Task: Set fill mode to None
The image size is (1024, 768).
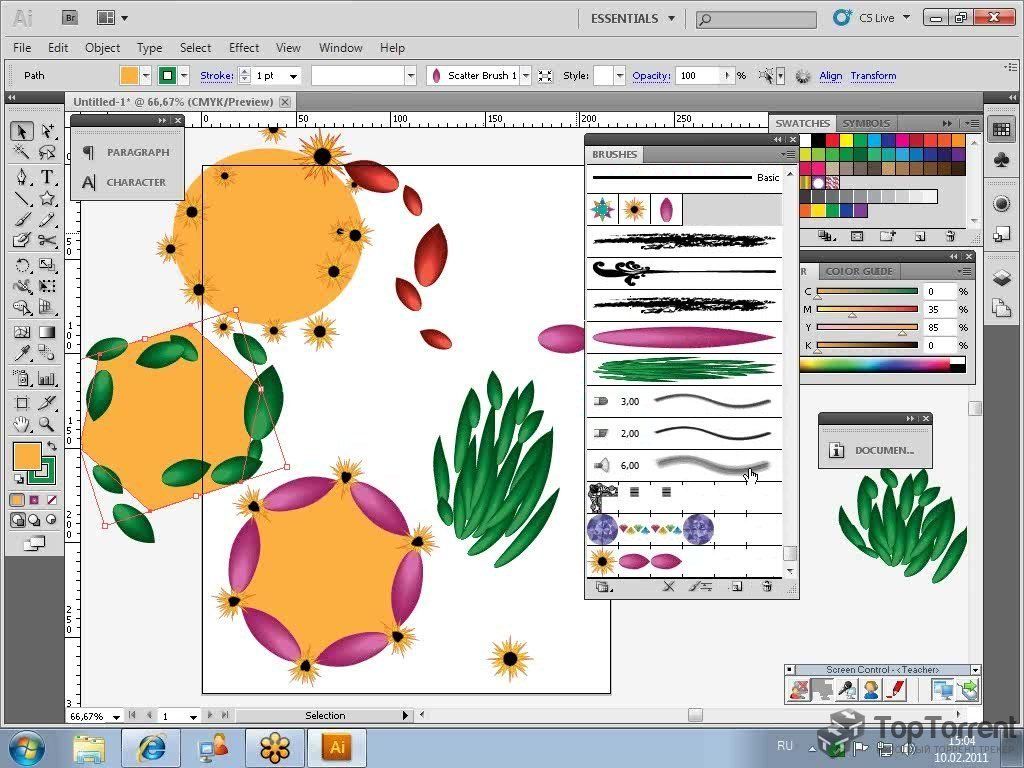Action: tap(51, 500)
